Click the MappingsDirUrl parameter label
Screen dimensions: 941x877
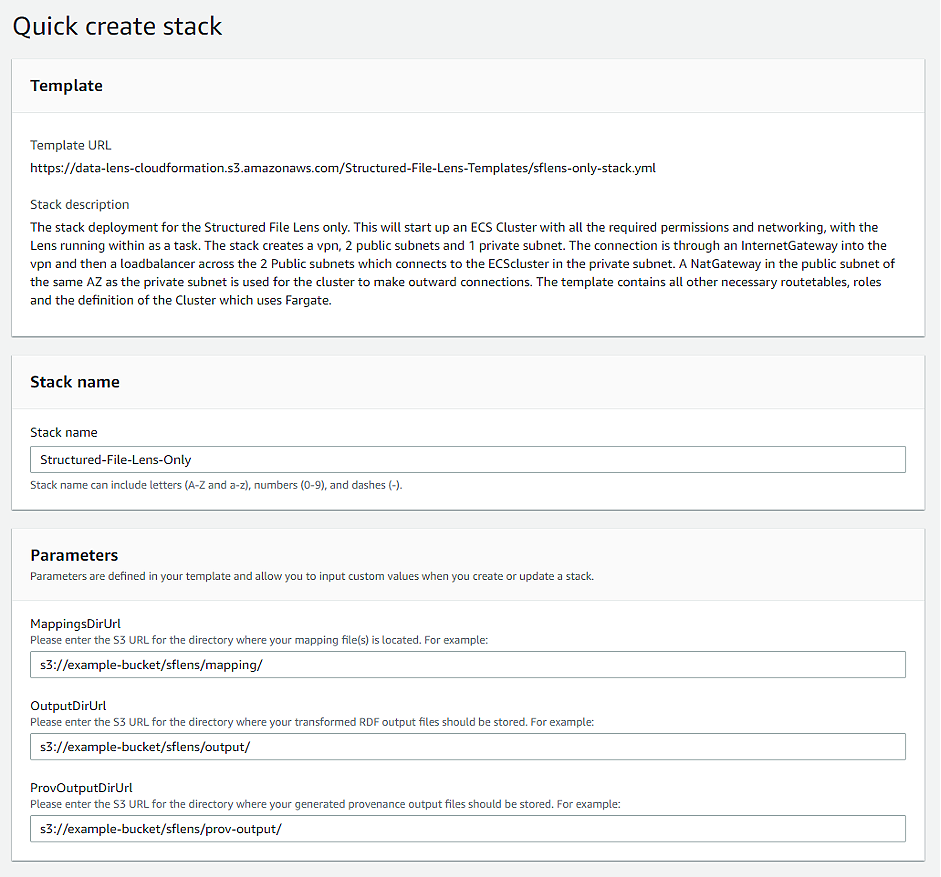(x=76, y=624)
